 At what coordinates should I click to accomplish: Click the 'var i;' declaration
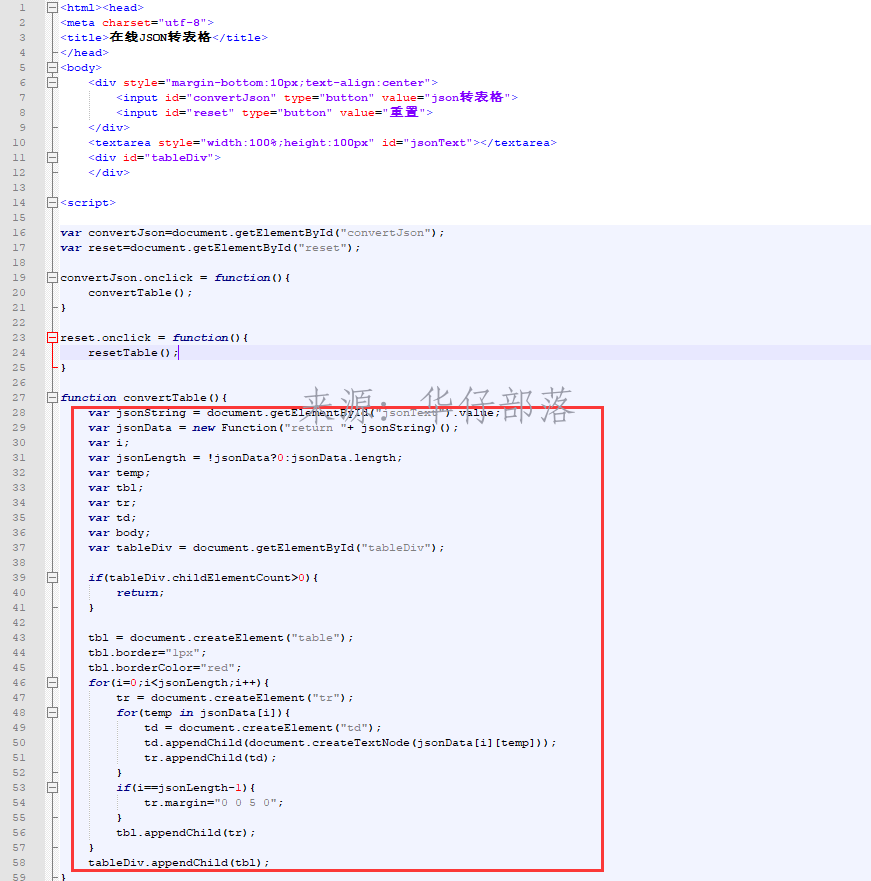pyautogui.click(x=108, y=443)
